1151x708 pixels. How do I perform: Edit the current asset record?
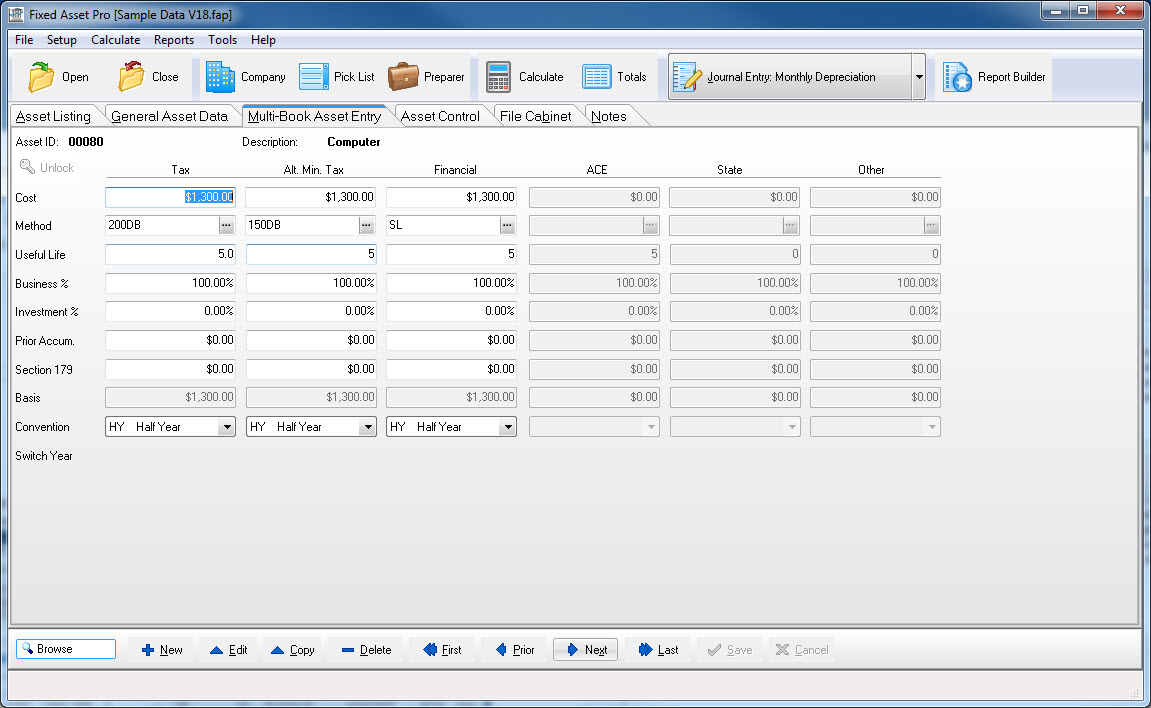[228, 649]
